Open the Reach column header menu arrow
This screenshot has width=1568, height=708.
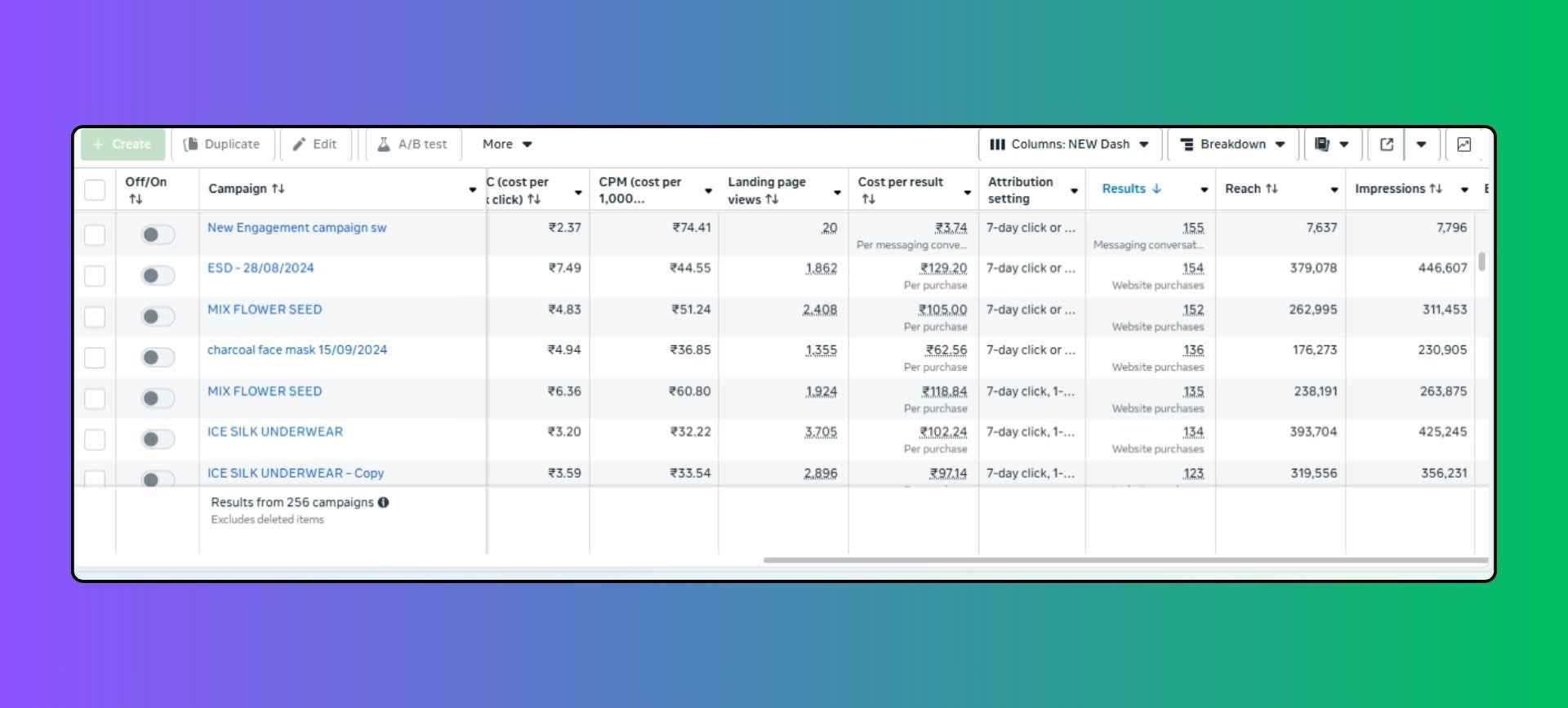(1334, 189)
